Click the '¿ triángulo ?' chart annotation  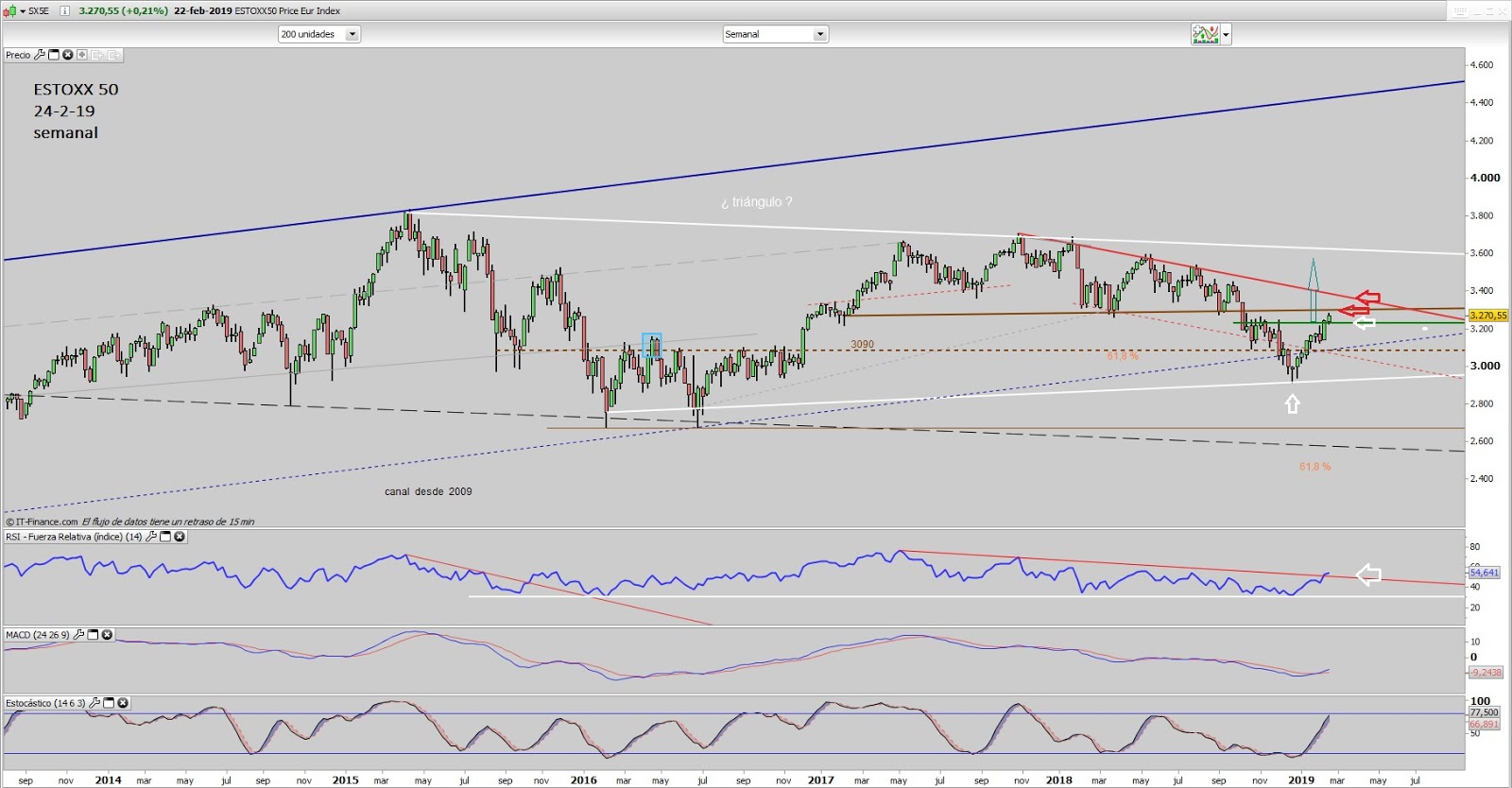click(x=756, y=202)
